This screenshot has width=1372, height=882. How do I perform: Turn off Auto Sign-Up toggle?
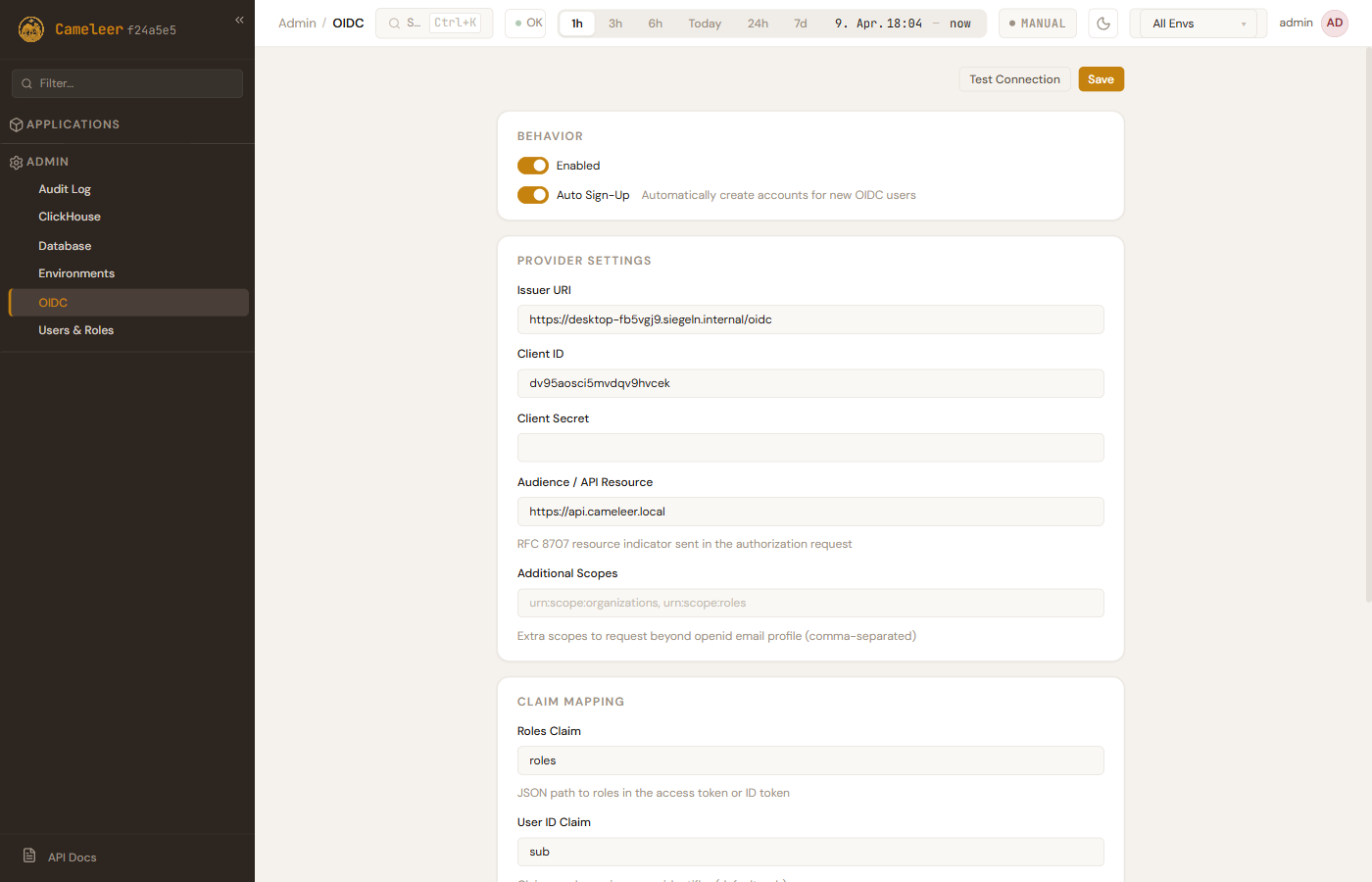coord(532,195)
